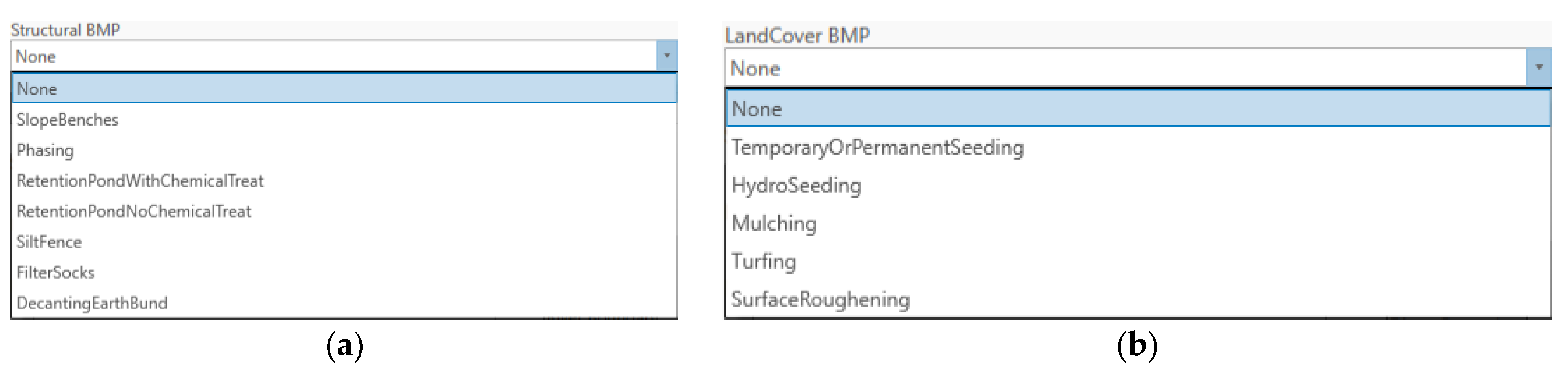
Task: Click the LandCover BMP label
Action: pos(797,36)
